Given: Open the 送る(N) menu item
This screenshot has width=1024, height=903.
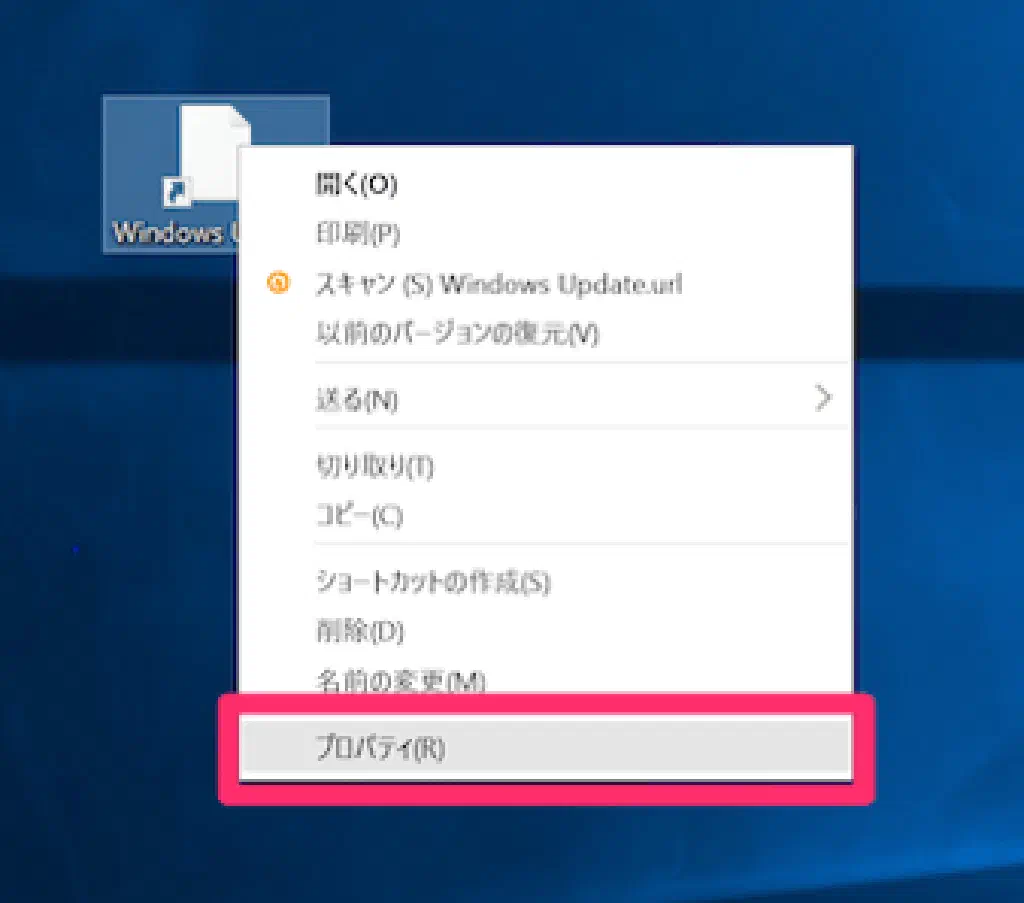Looking at the screenshot, I should tap(357, 400).
